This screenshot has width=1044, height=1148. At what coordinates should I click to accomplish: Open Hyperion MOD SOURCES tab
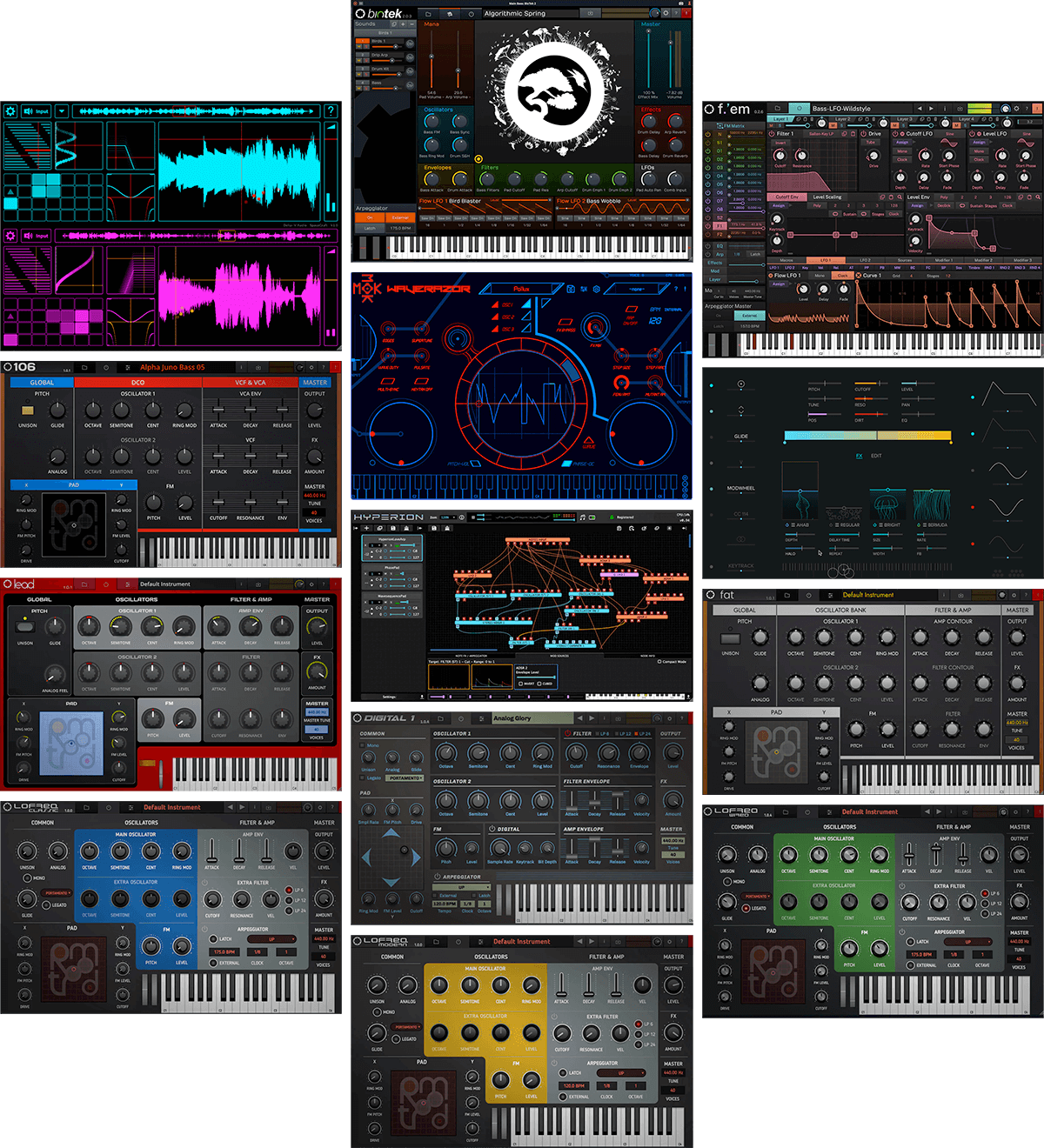point(559,656)
